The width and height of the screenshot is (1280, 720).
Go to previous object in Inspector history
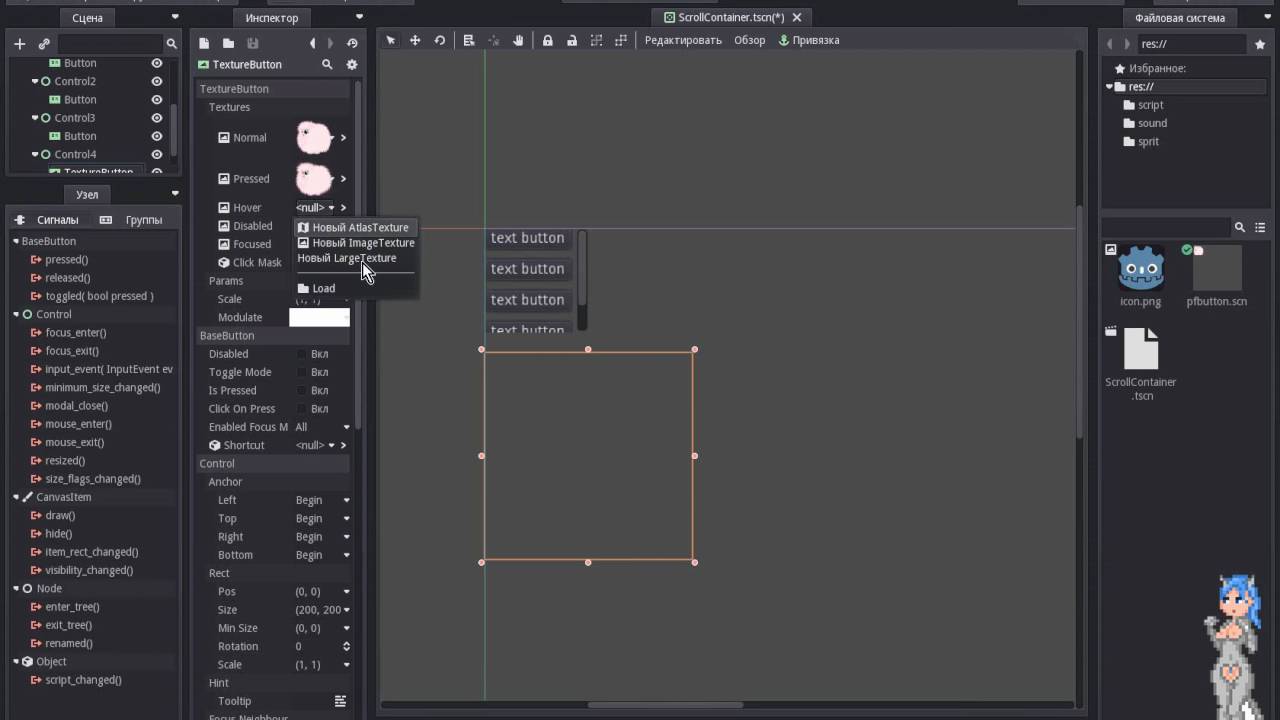coord(312,43)
